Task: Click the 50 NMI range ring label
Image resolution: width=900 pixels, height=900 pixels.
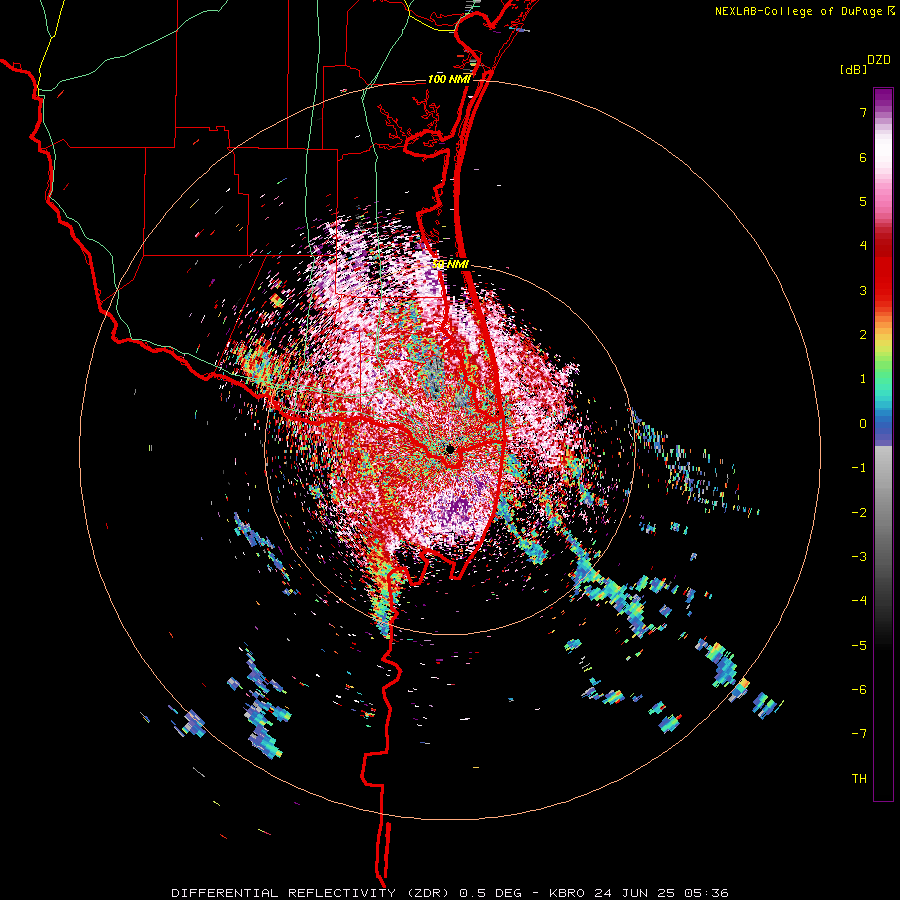Action: 451,264
